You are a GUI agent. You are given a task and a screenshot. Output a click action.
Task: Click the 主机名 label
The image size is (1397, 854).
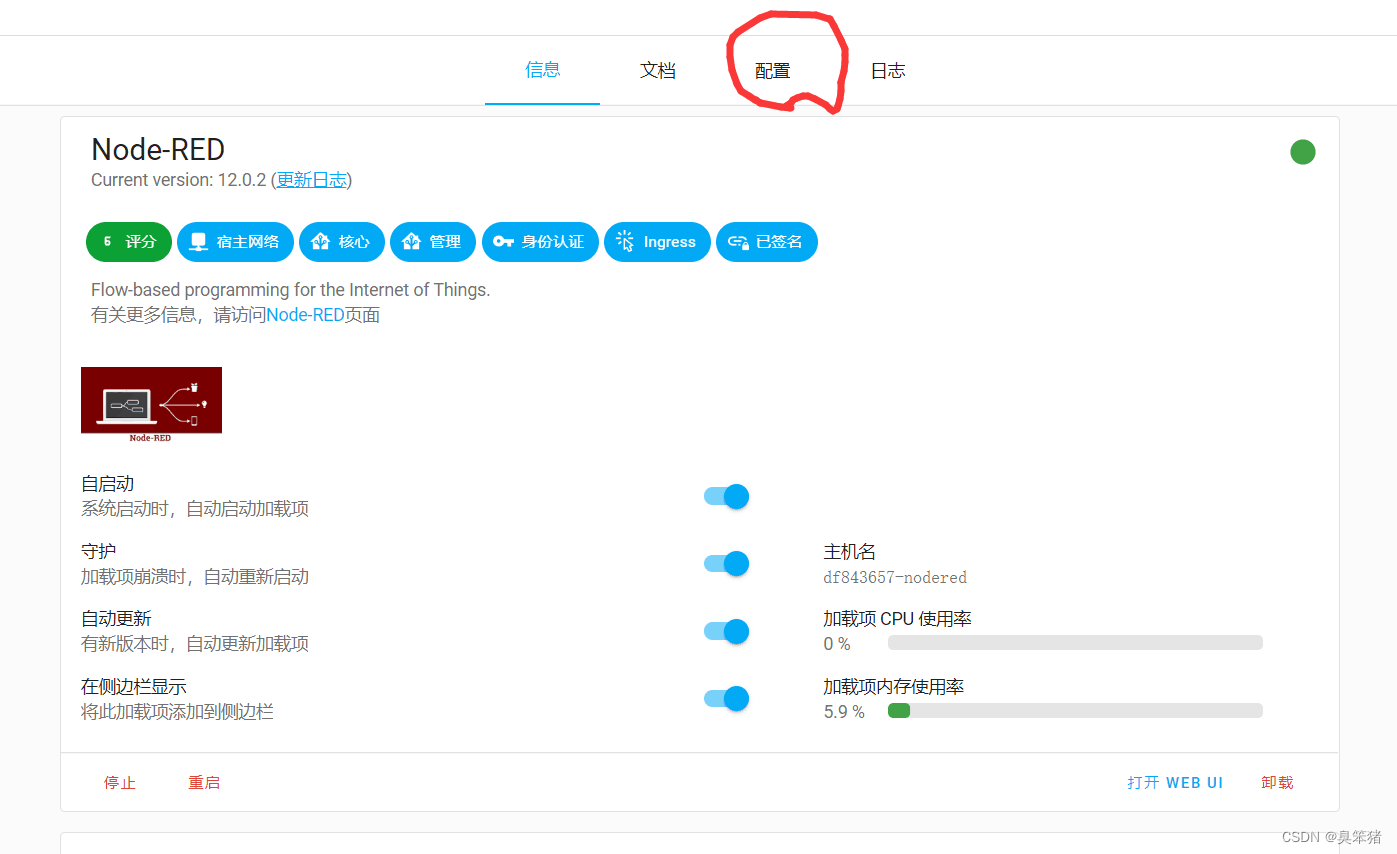[850, 552]
